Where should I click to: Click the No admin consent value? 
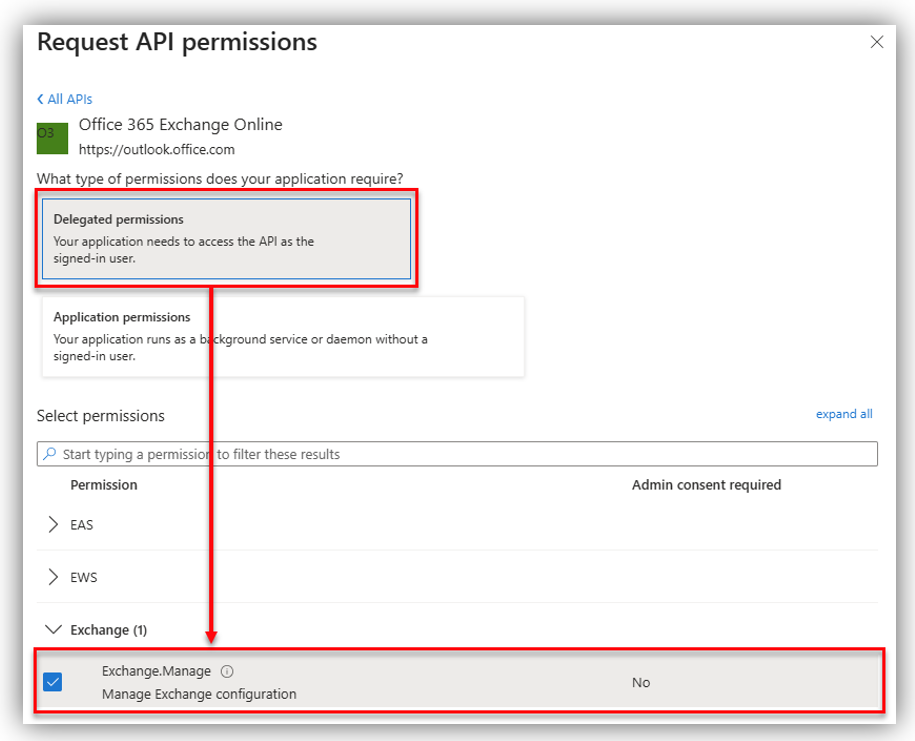pyautogui.click(x=641, y=682)
